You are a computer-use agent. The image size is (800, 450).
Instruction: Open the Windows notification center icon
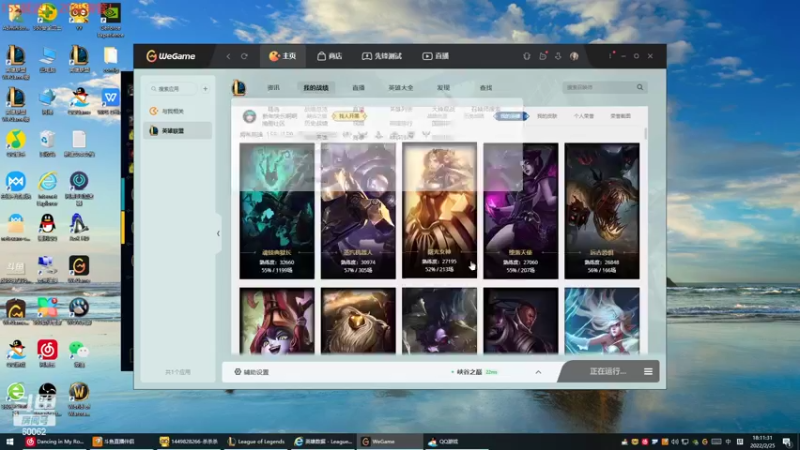(787, 442)
